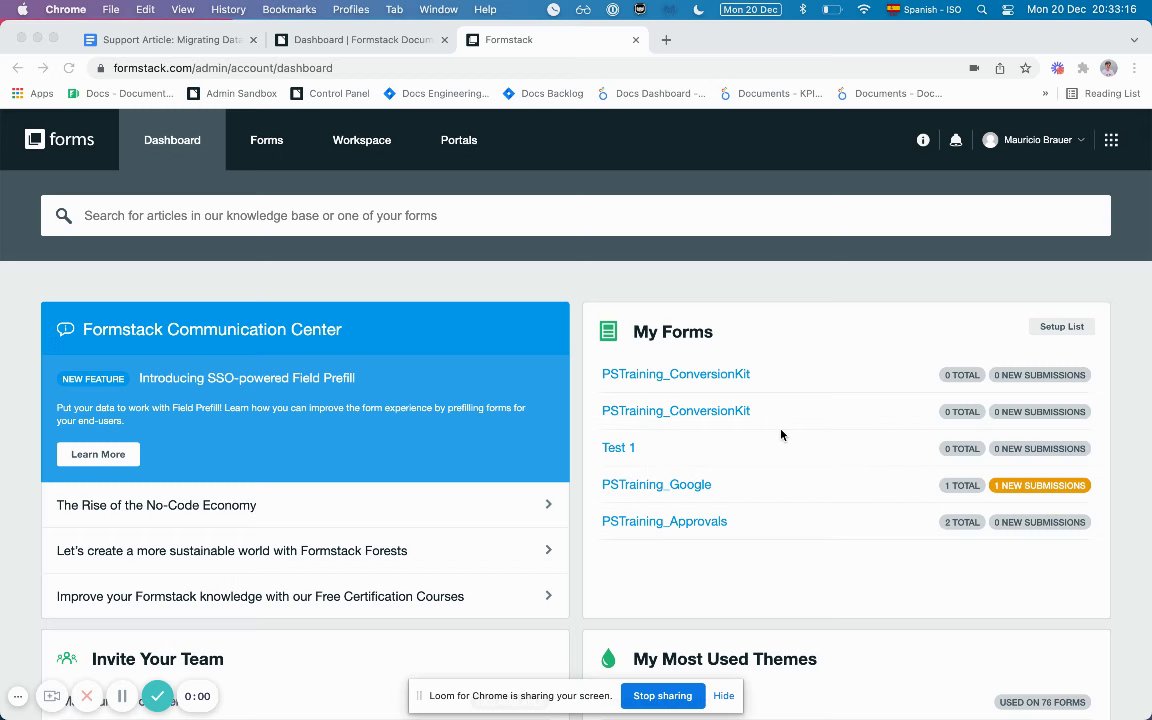This screenshot has height=720, width=1152.
Task: Toggle the Loom camera icon
Action: [51, 696]
